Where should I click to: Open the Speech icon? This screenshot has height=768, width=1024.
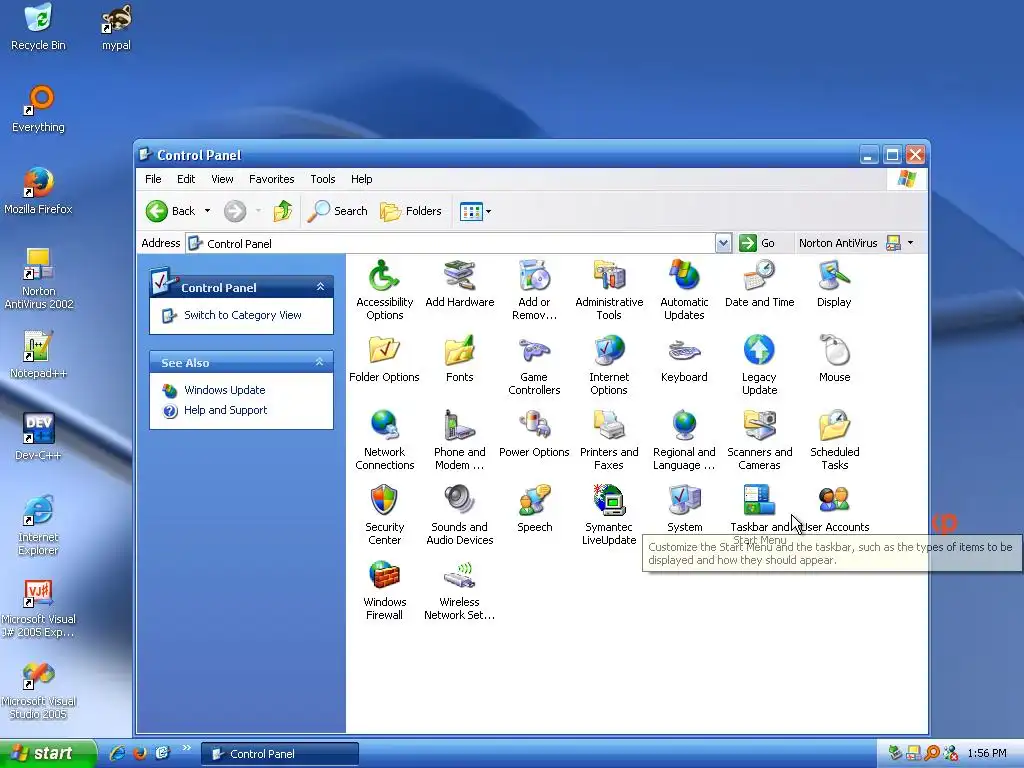(534, 501)
